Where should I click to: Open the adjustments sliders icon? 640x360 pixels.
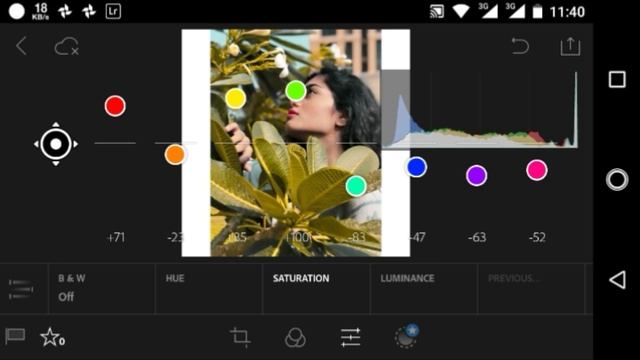350,338
